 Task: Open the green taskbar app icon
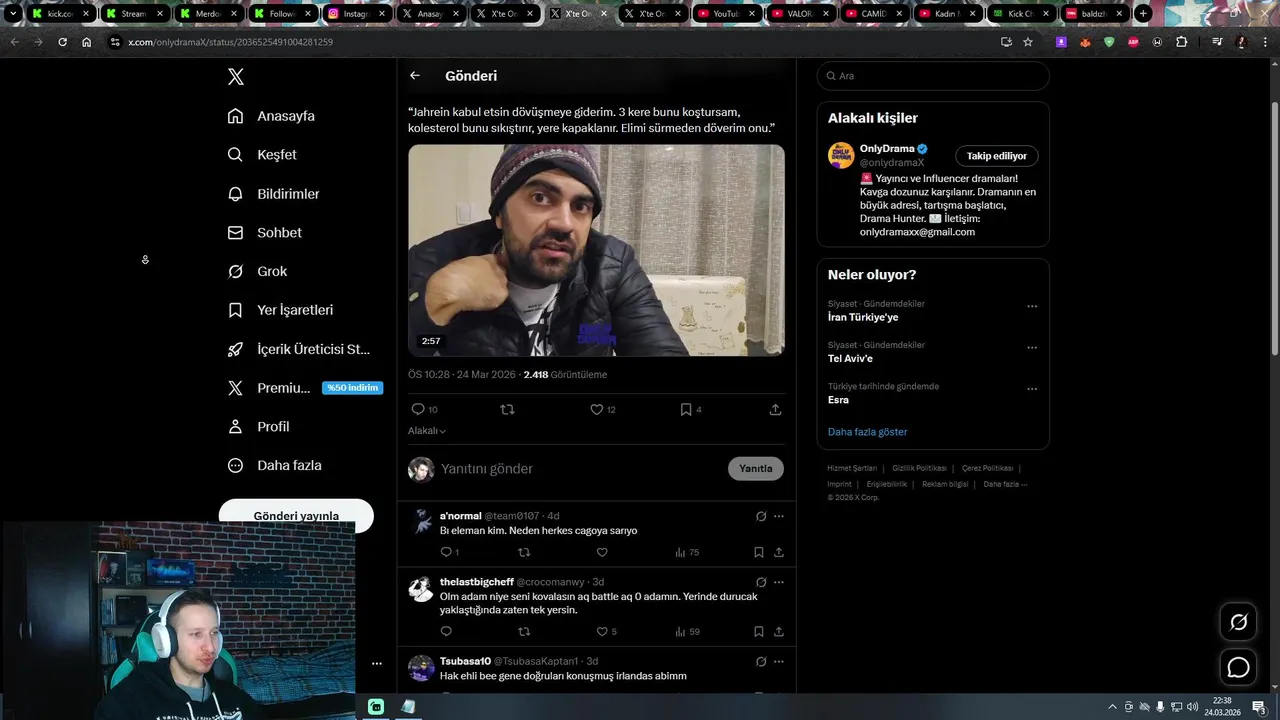[376, 707]
